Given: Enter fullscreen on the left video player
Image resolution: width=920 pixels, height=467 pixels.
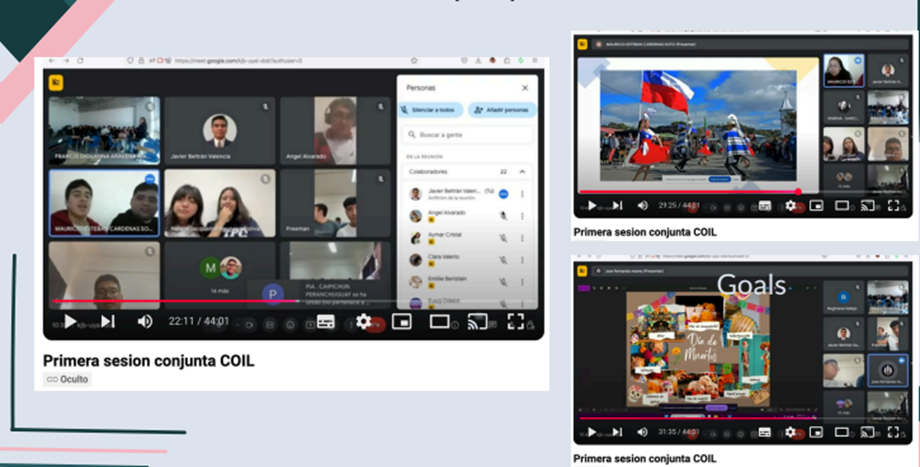Looking at the screenshot, I should (x=516, y=322).
